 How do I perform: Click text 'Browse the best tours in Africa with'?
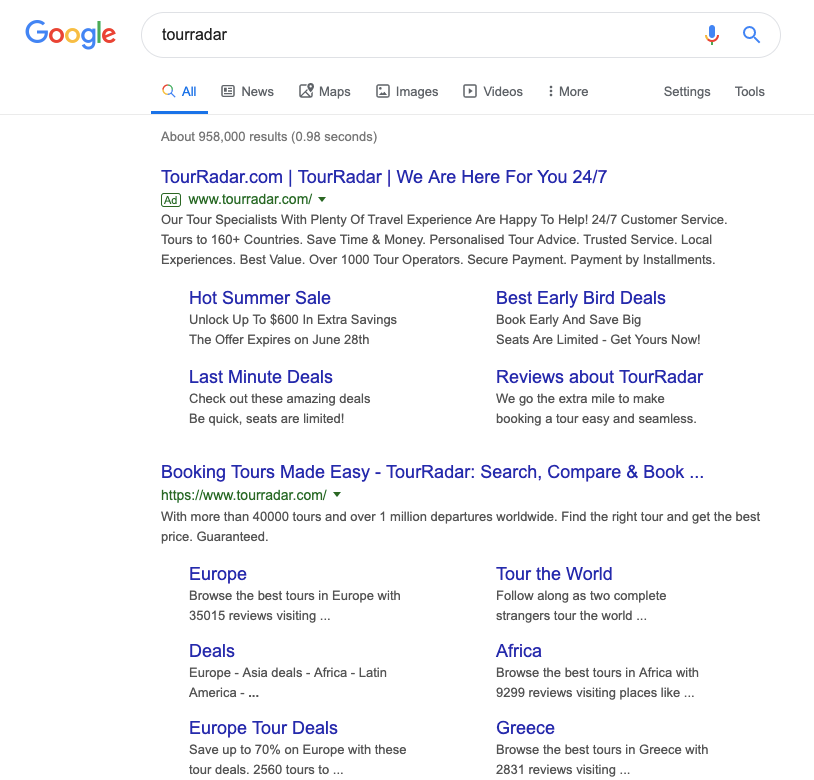point(597,673)
